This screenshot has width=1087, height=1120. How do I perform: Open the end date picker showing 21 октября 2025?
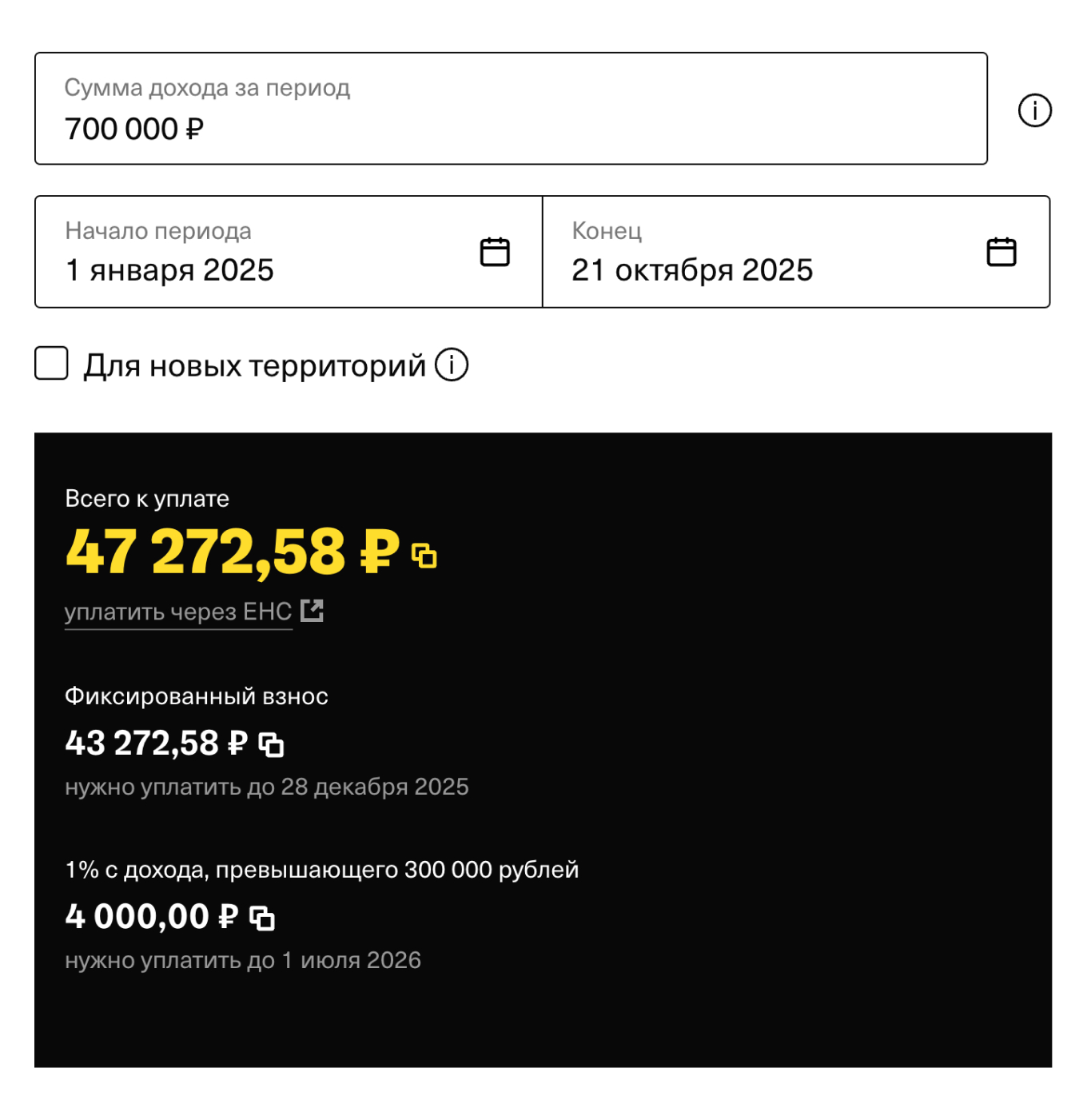coord(692,270)
